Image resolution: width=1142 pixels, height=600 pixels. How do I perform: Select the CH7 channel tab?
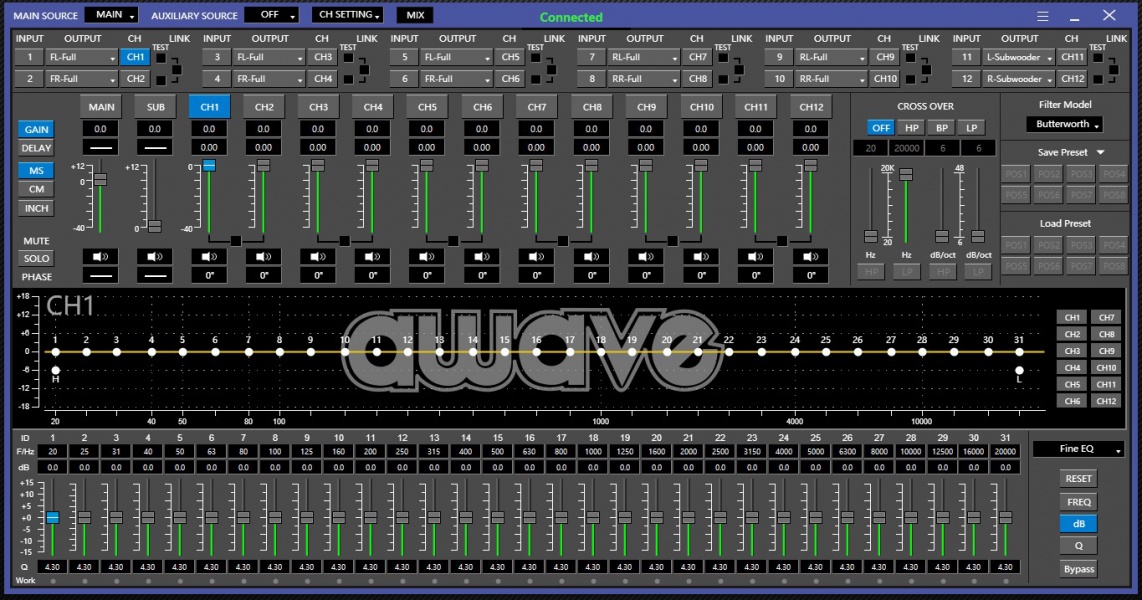tap(537, 106)
